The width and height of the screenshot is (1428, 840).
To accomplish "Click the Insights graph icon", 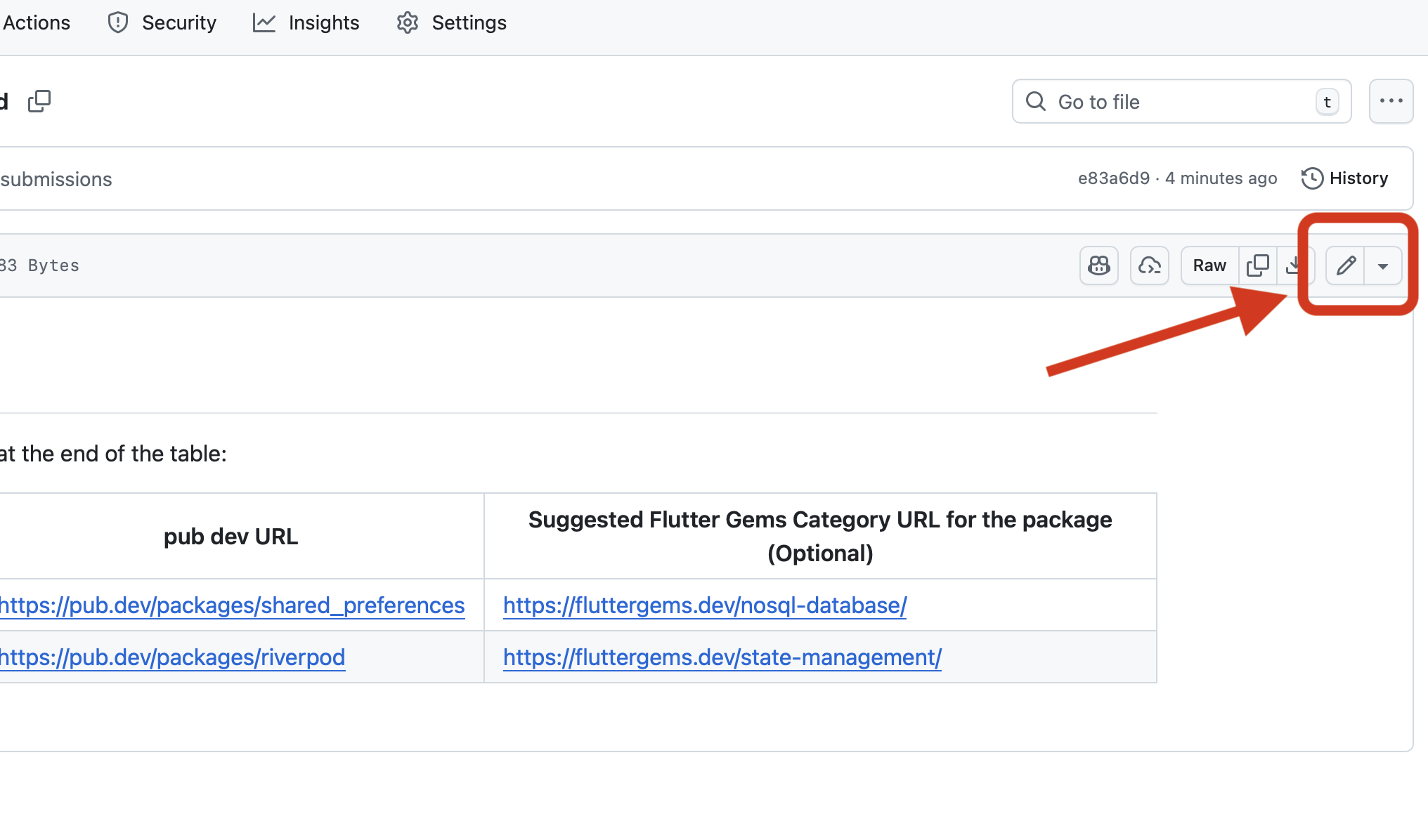I will [x=264, y=22].
